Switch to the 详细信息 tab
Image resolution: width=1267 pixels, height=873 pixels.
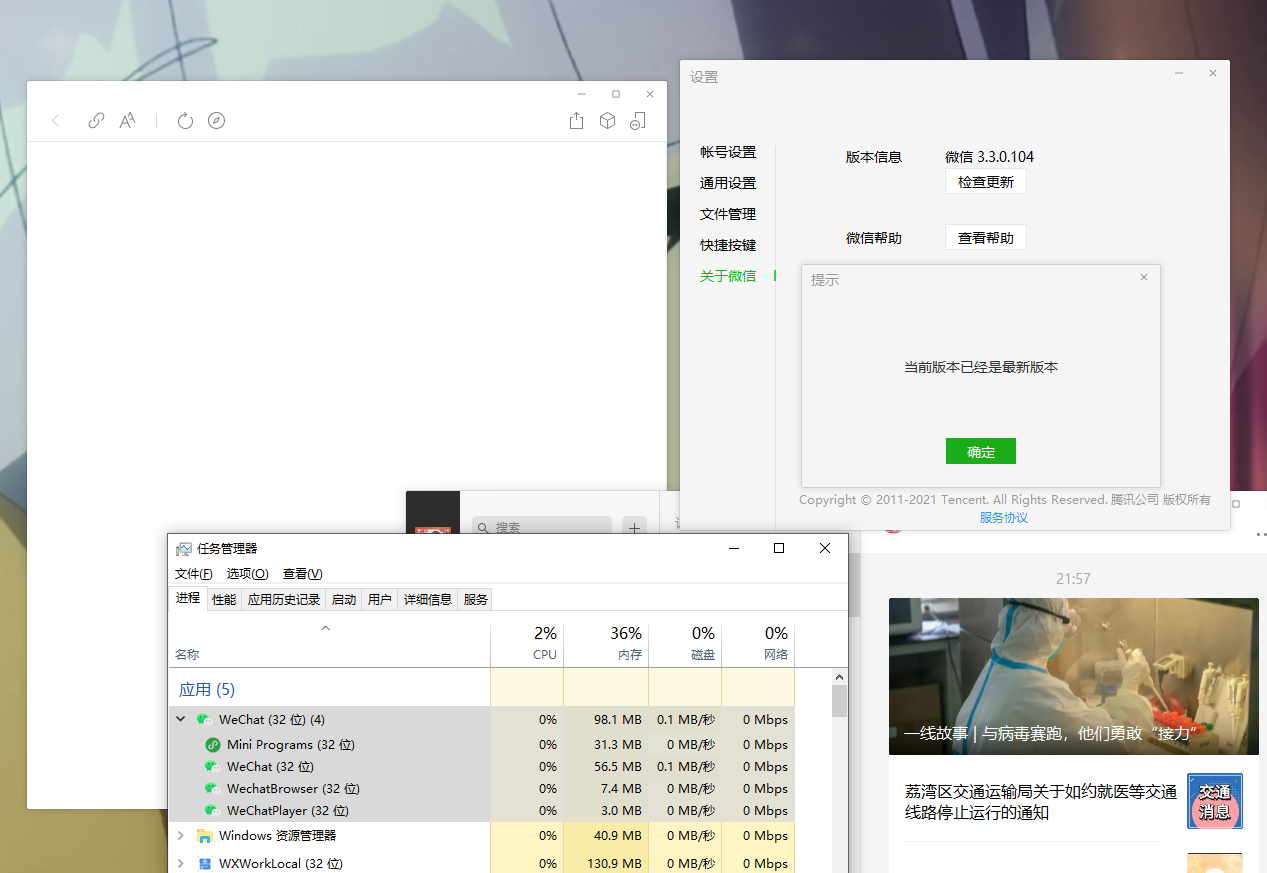point(428,599)
